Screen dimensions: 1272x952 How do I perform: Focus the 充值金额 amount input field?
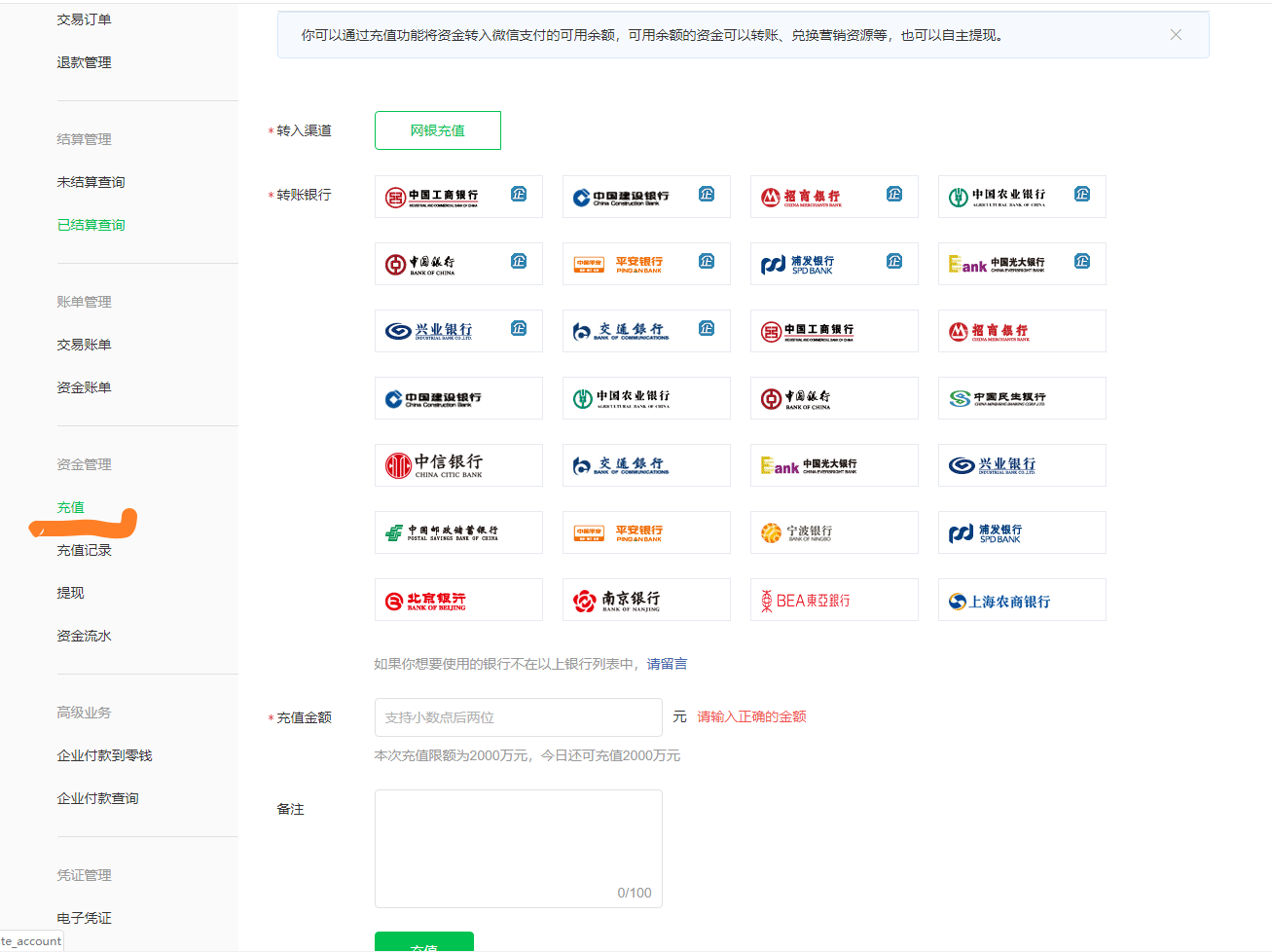[519, 717]
